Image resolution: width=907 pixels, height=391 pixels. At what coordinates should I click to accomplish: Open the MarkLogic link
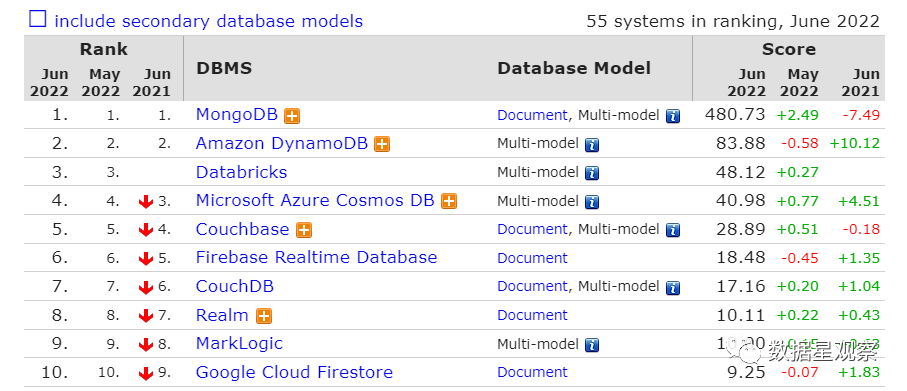239,344
